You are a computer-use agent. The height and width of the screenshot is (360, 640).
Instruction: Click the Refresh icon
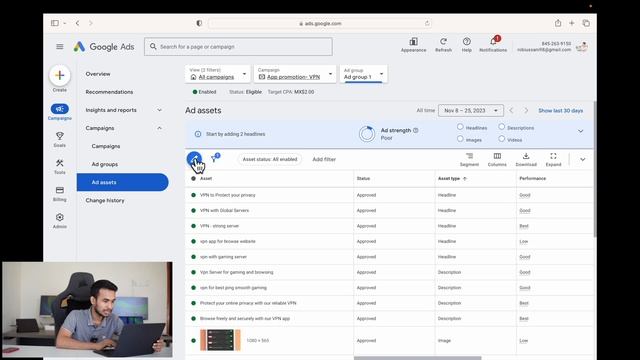click(443, 41)
